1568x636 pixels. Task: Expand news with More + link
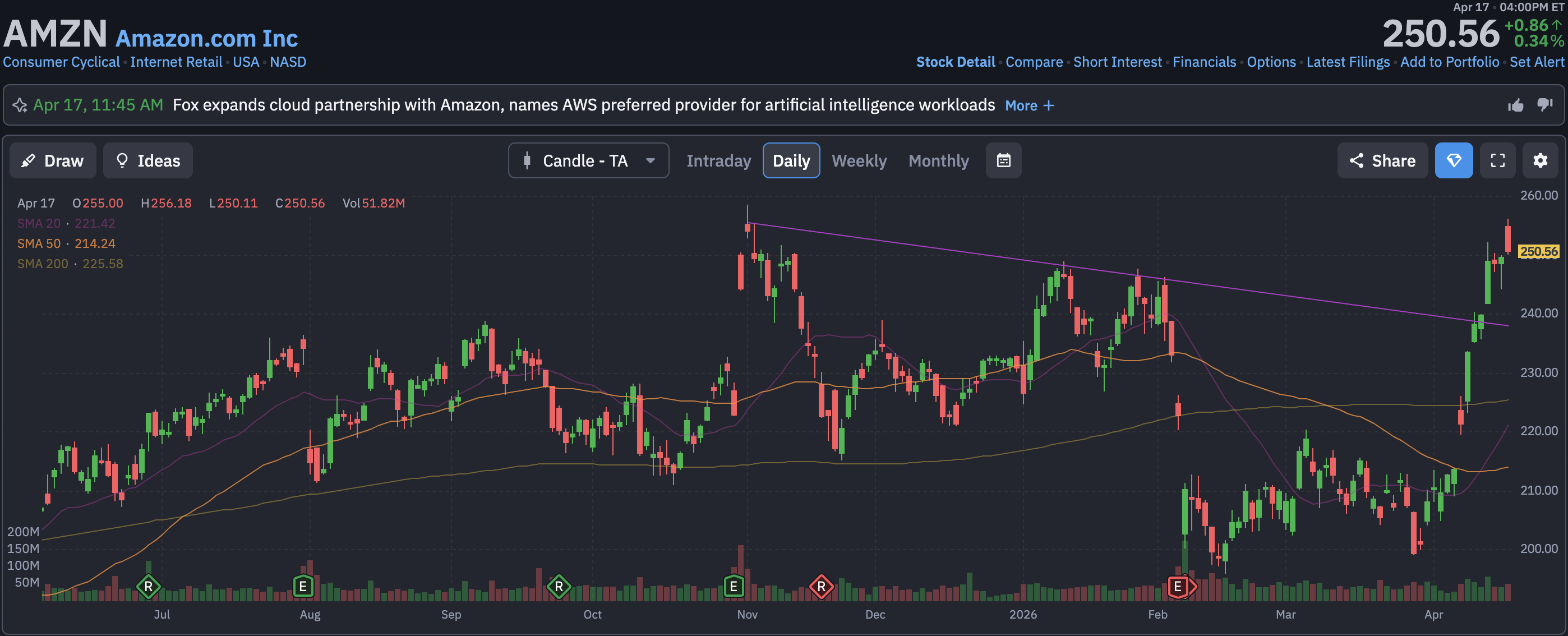(1029, 106)
